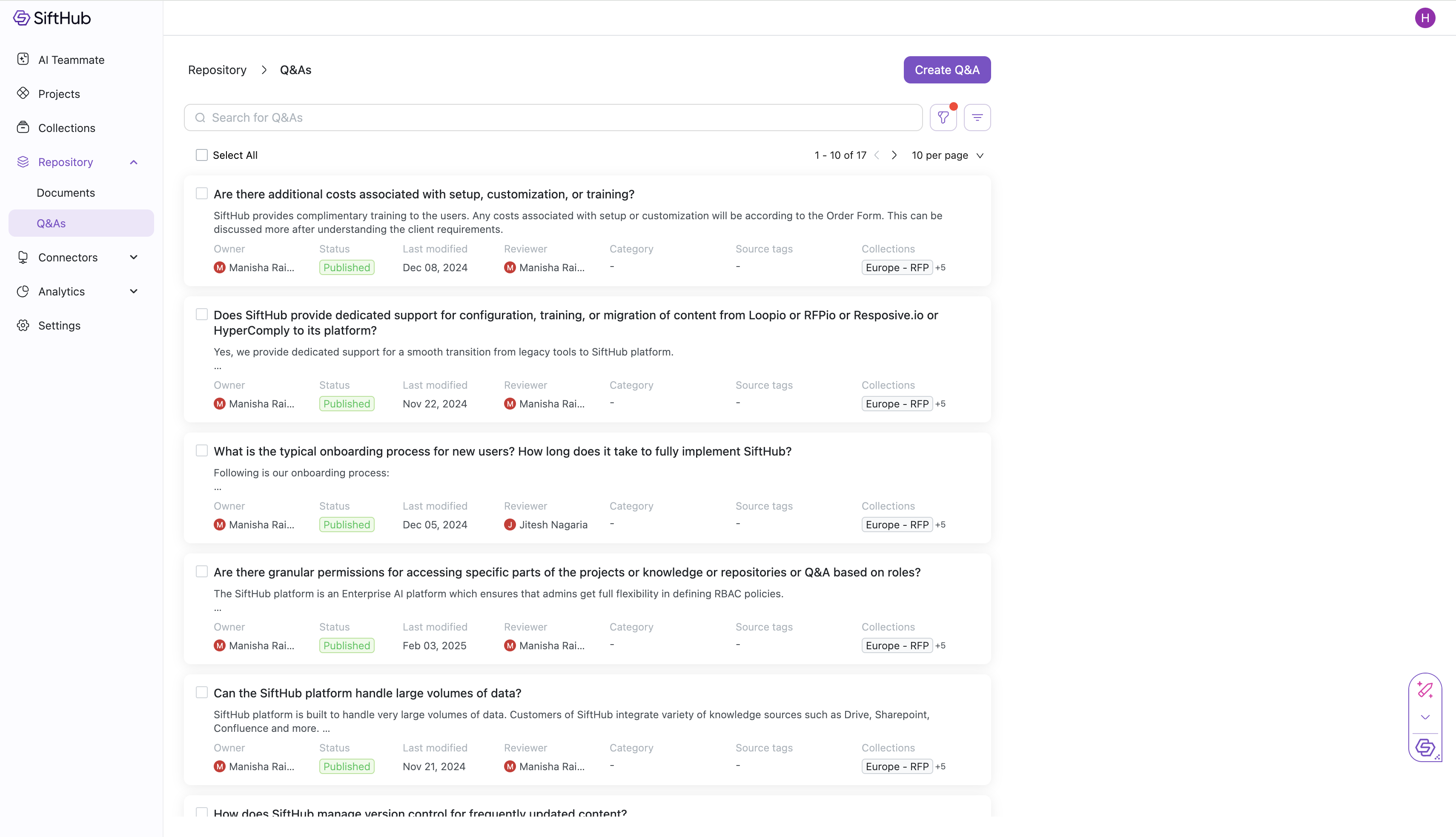Open AI Teammate from the sidebar
The image size is (1456, 837).
click(x=71, y=60)
